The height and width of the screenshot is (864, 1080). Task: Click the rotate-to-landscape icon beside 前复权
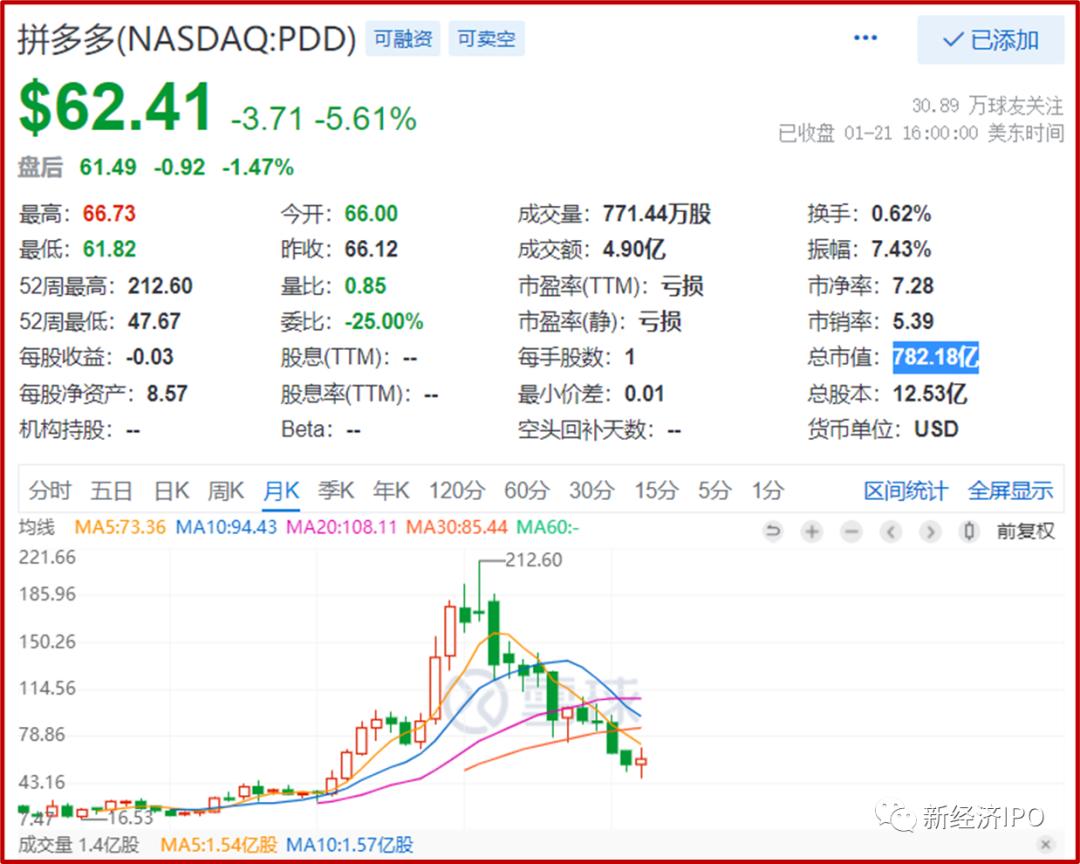[x=968, y=532]
